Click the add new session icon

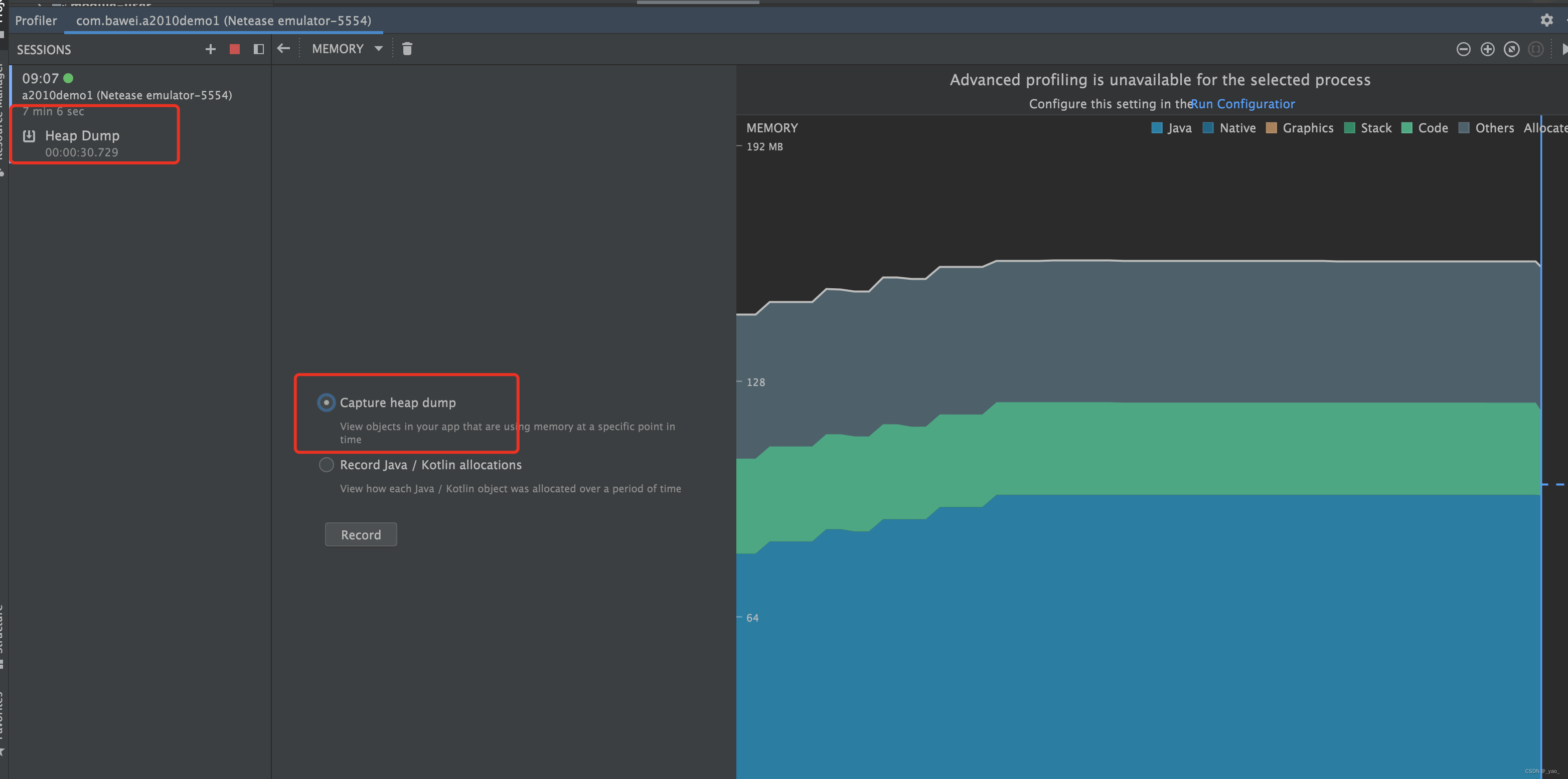click(x=210, y=49)
